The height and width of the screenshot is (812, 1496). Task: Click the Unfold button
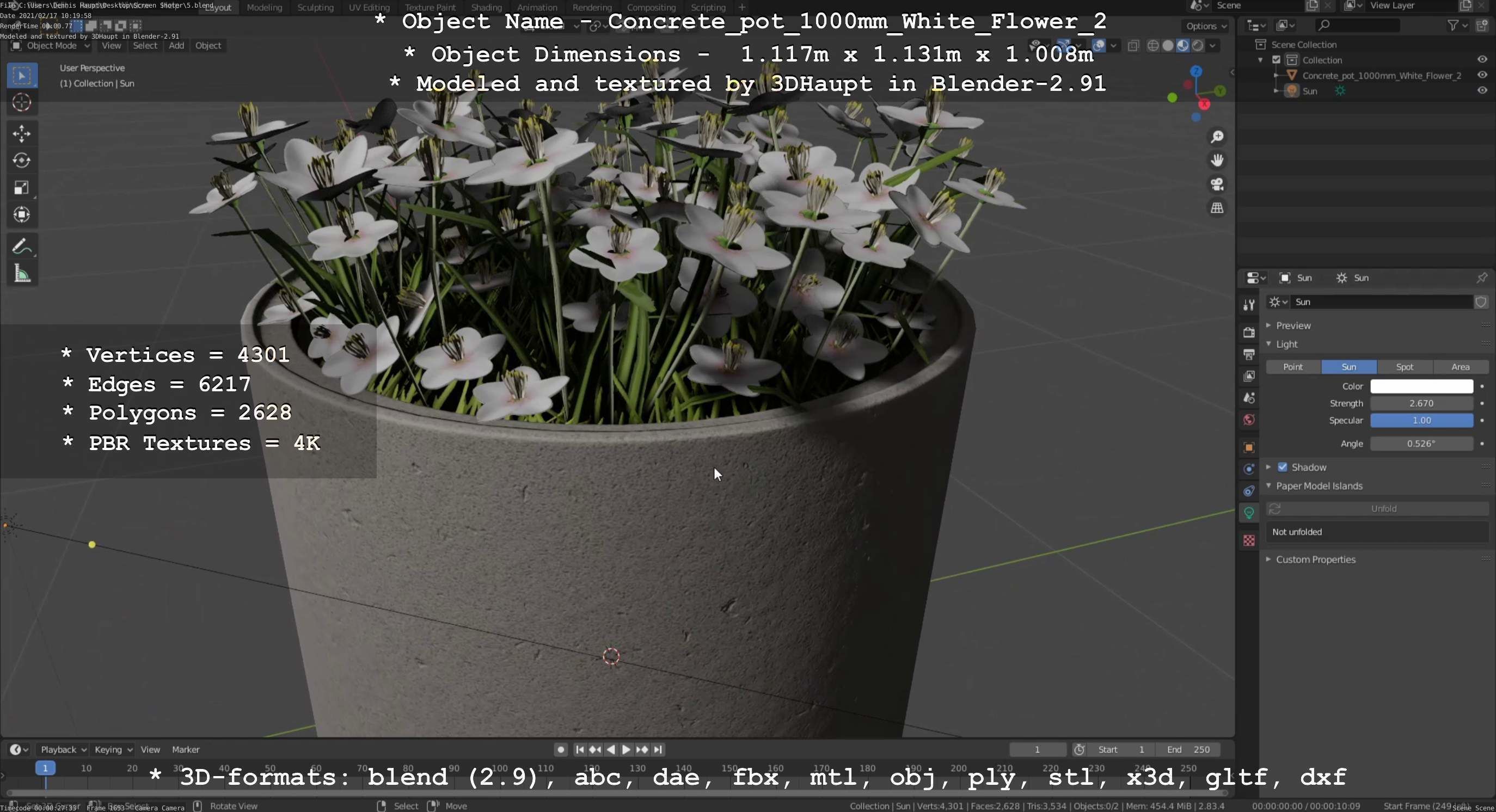click(x=1377, y=508)
